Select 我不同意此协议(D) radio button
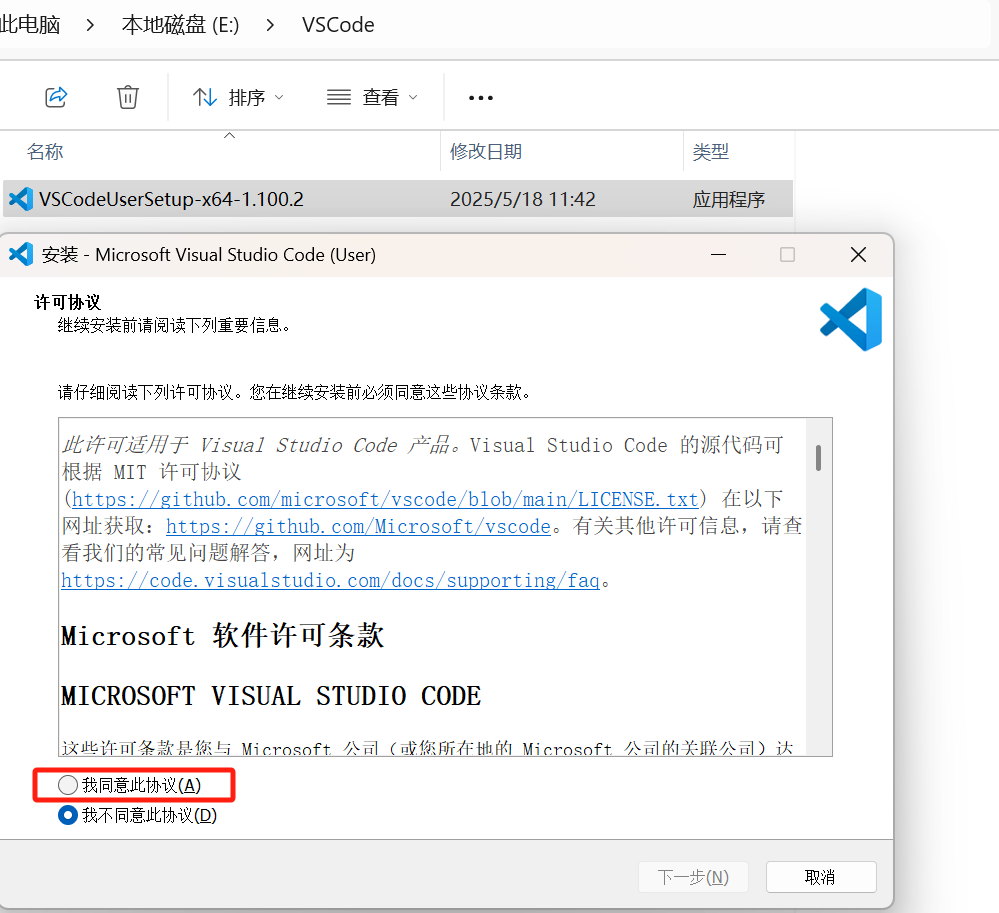This screenshot has width=999, height=913. (68, 815)
